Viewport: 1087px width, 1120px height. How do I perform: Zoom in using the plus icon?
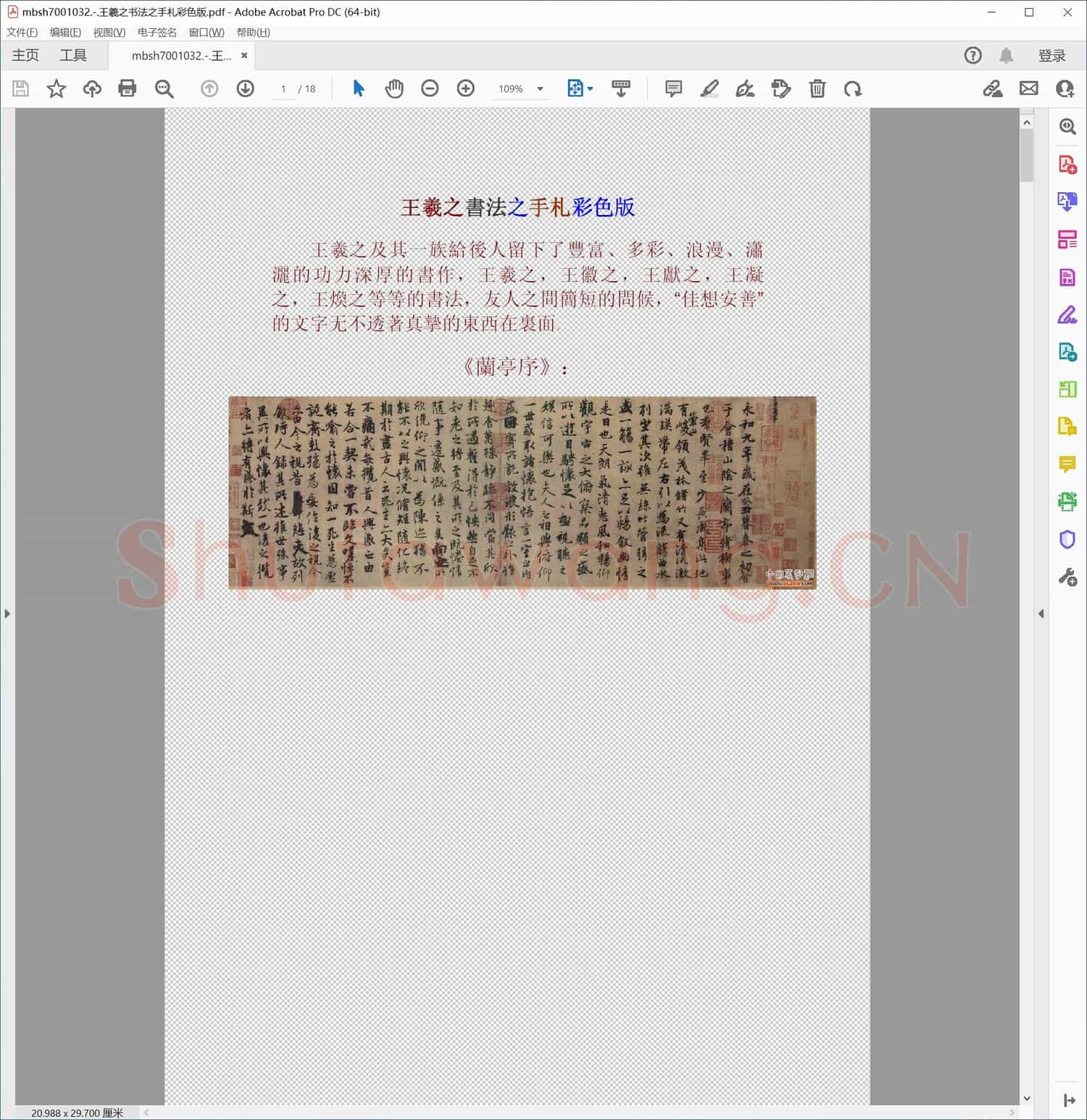click(x=466, y=88)
